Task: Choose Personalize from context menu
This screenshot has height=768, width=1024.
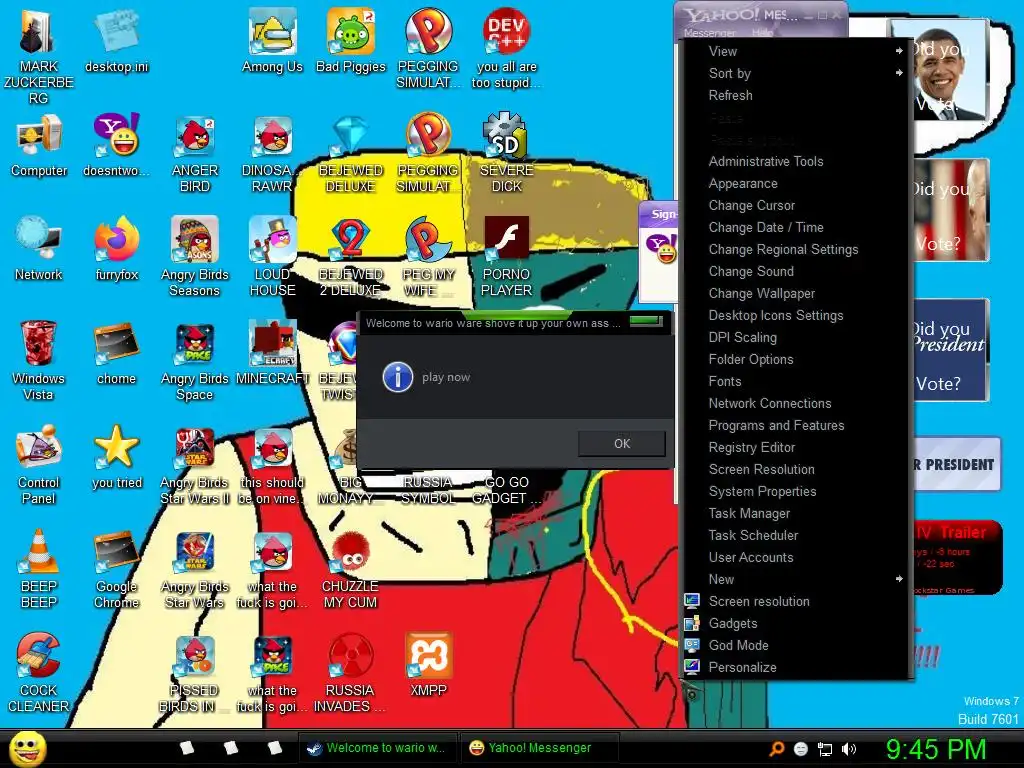Action: coord(796,667)
